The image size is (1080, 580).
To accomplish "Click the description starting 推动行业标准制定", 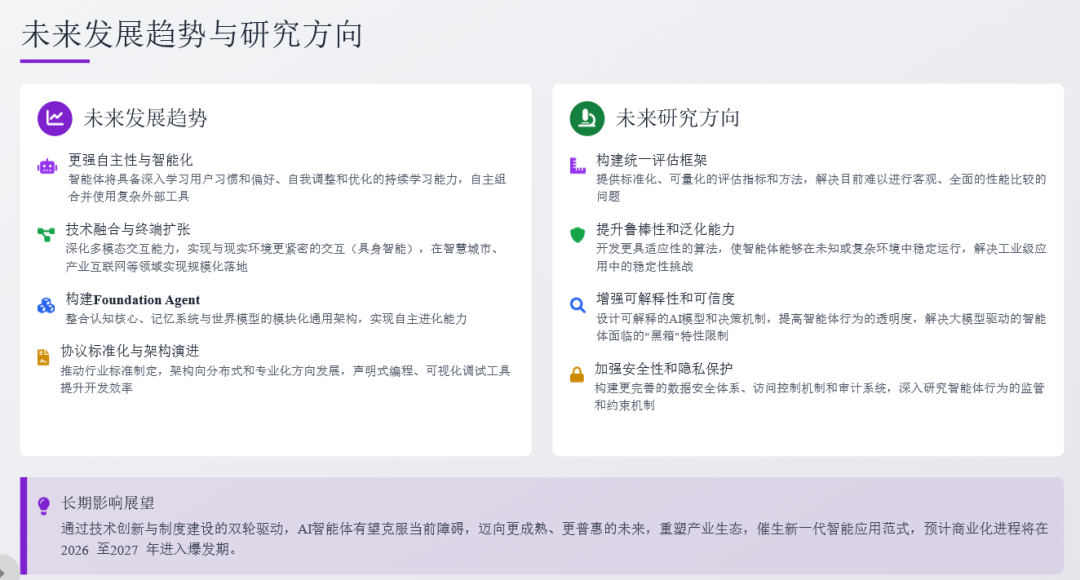I will (285, 379).
